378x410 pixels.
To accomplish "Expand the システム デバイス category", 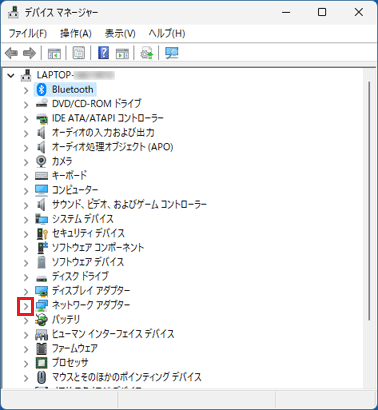I will tap(26, 220).
